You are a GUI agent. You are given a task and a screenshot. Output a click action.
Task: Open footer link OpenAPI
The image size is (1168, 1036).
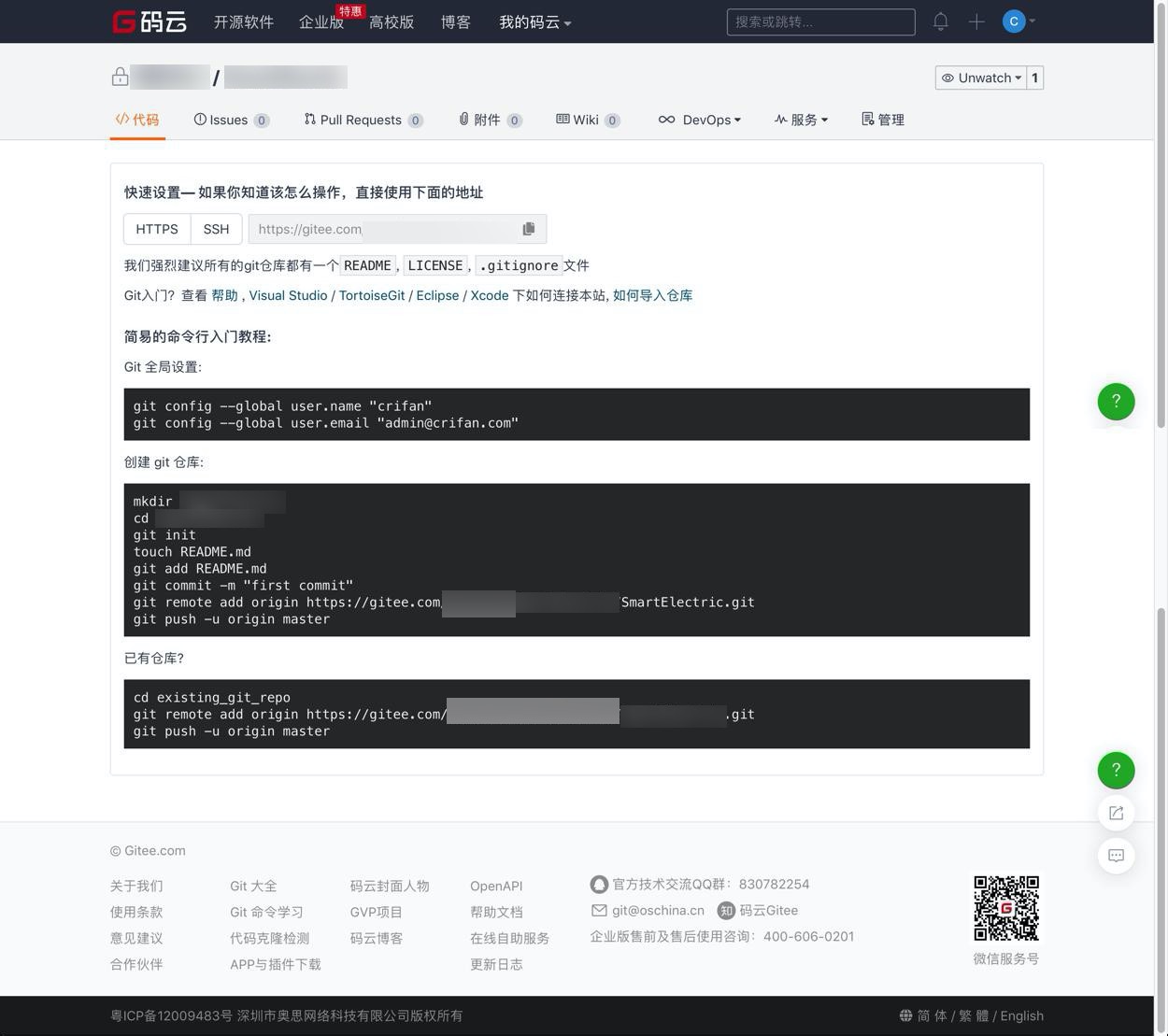coord(496,886)
